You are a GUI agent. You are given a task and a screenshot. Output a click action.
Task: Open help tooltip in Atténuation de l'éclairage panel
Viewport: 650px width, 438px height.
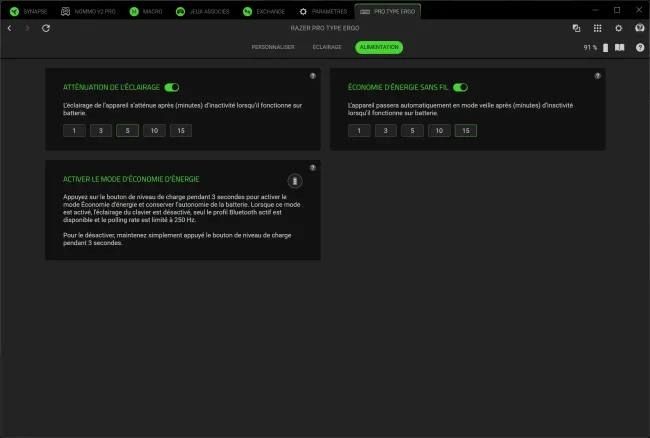tap(313, 76)
